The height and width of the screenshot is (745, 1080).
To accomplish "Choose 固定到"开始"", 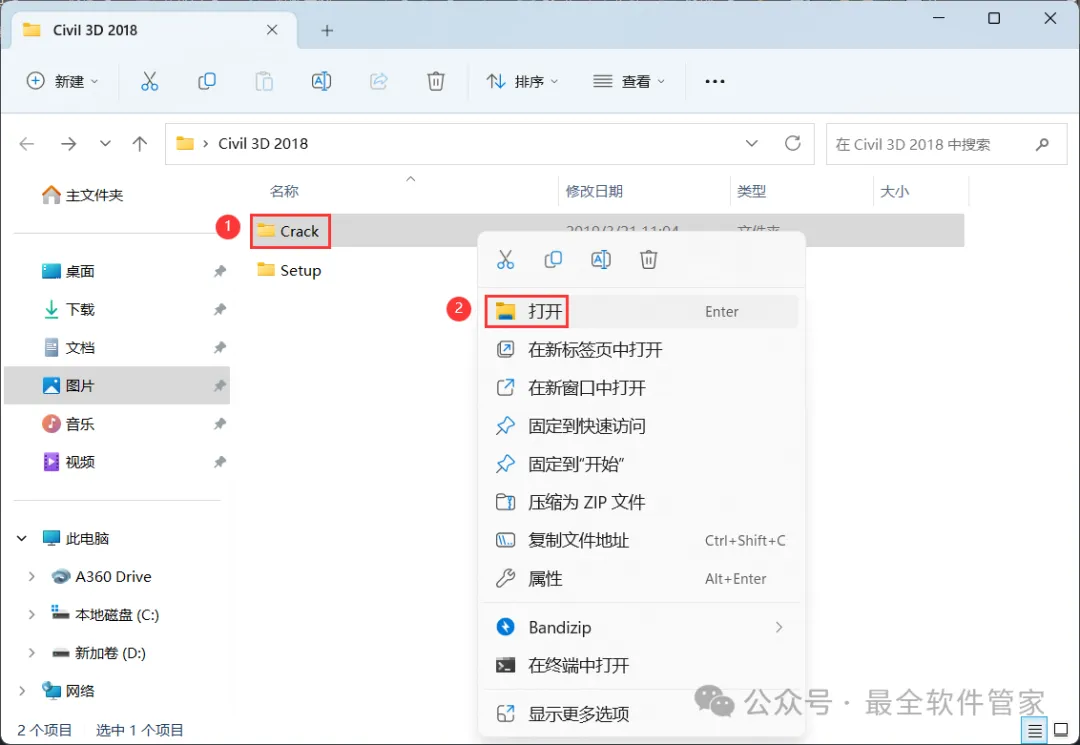I will point(641,464).
